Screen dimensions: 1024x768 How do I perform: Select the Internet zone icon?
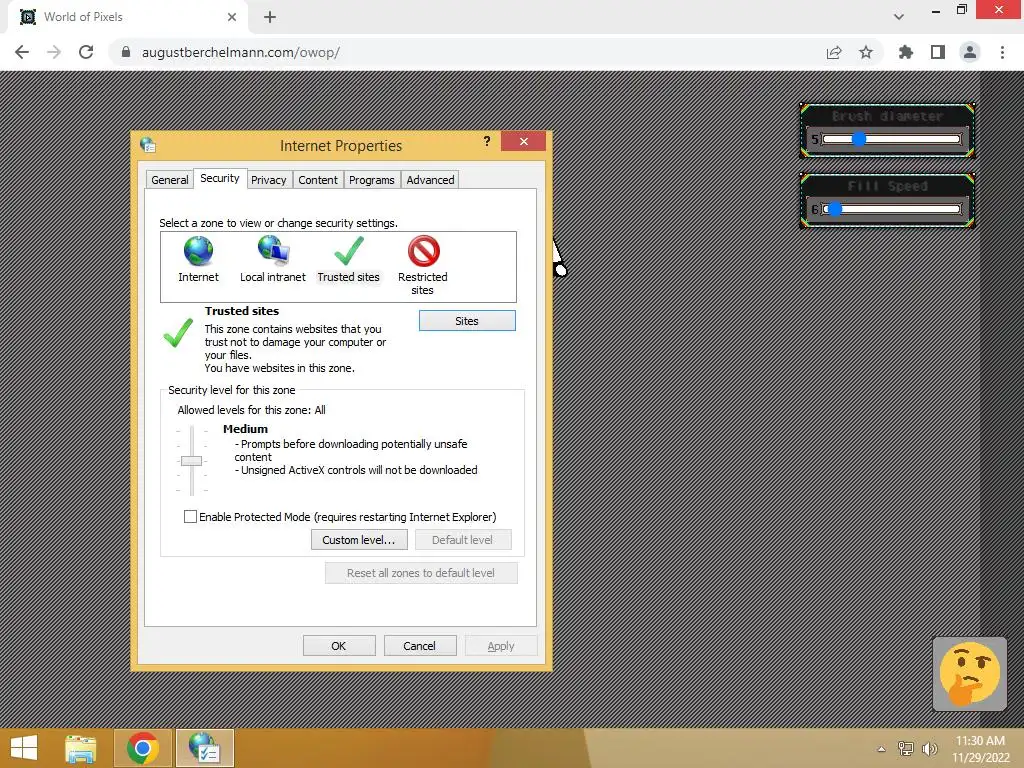[199, 251]
